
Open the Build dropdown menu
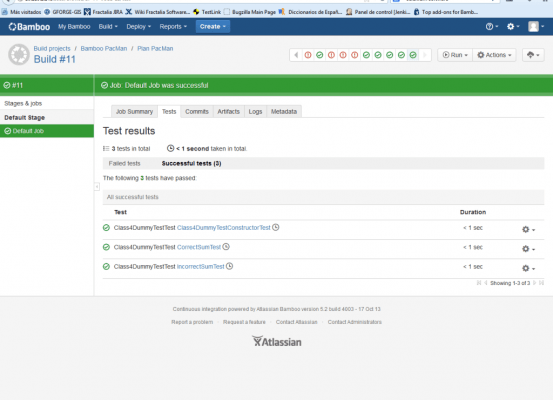pos(108,26)
